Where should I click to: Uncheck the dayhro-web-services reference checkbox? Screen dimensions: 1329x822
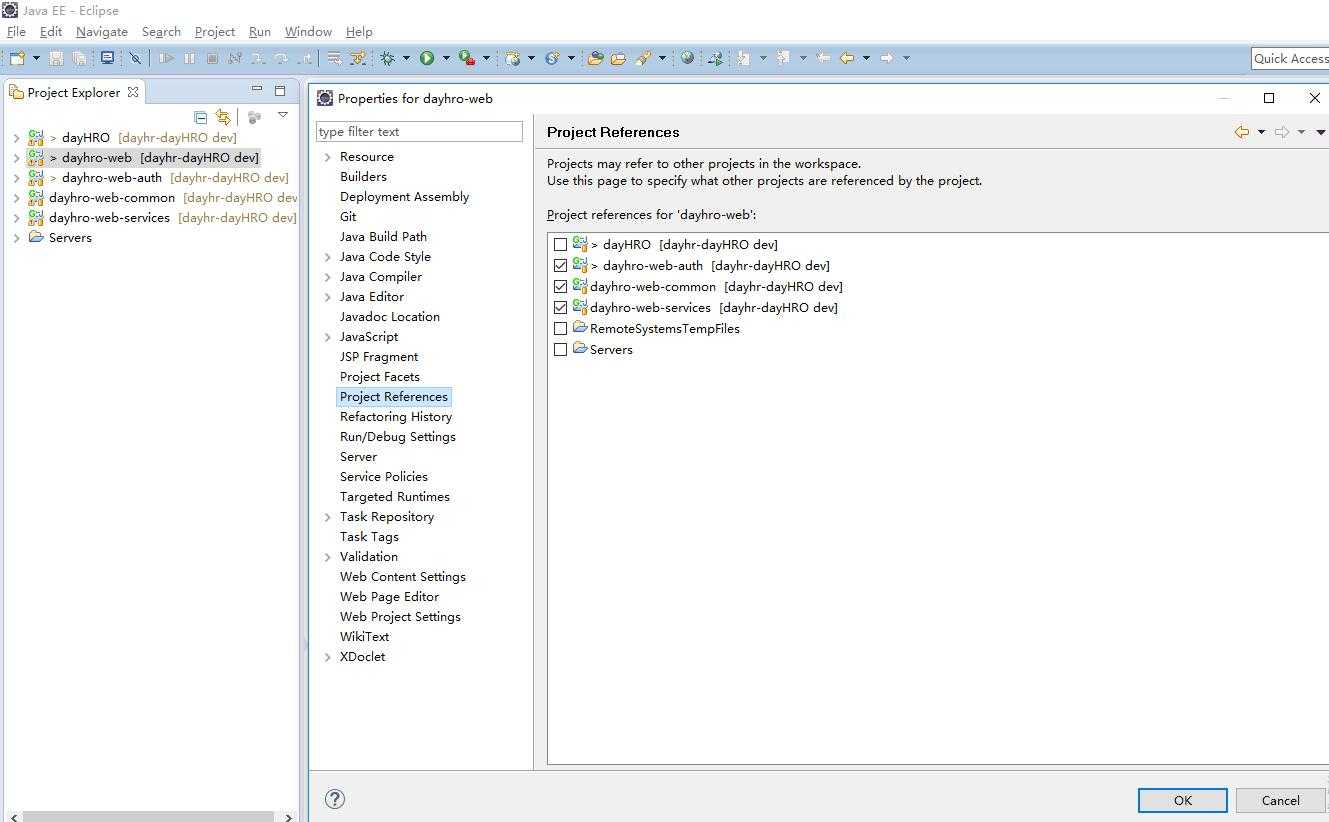pos(560,307)
